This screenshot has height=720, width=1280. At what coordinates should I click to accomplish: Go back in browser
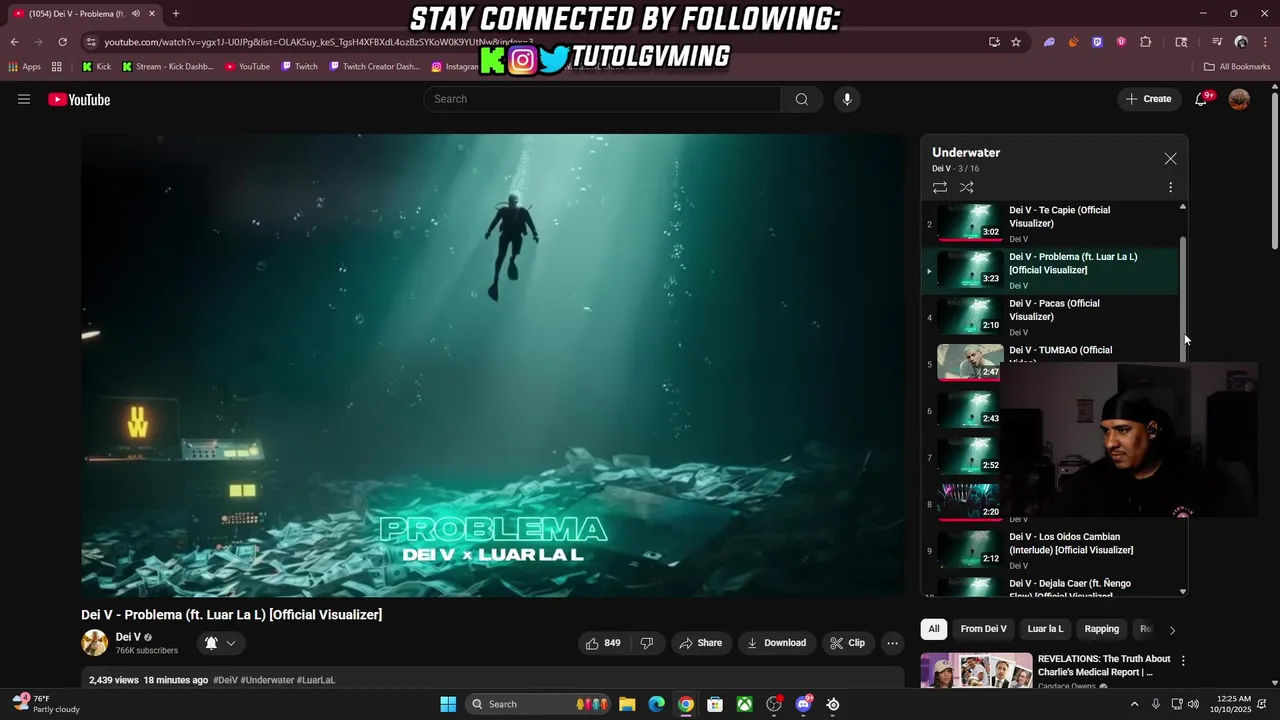tap(14, 42)
